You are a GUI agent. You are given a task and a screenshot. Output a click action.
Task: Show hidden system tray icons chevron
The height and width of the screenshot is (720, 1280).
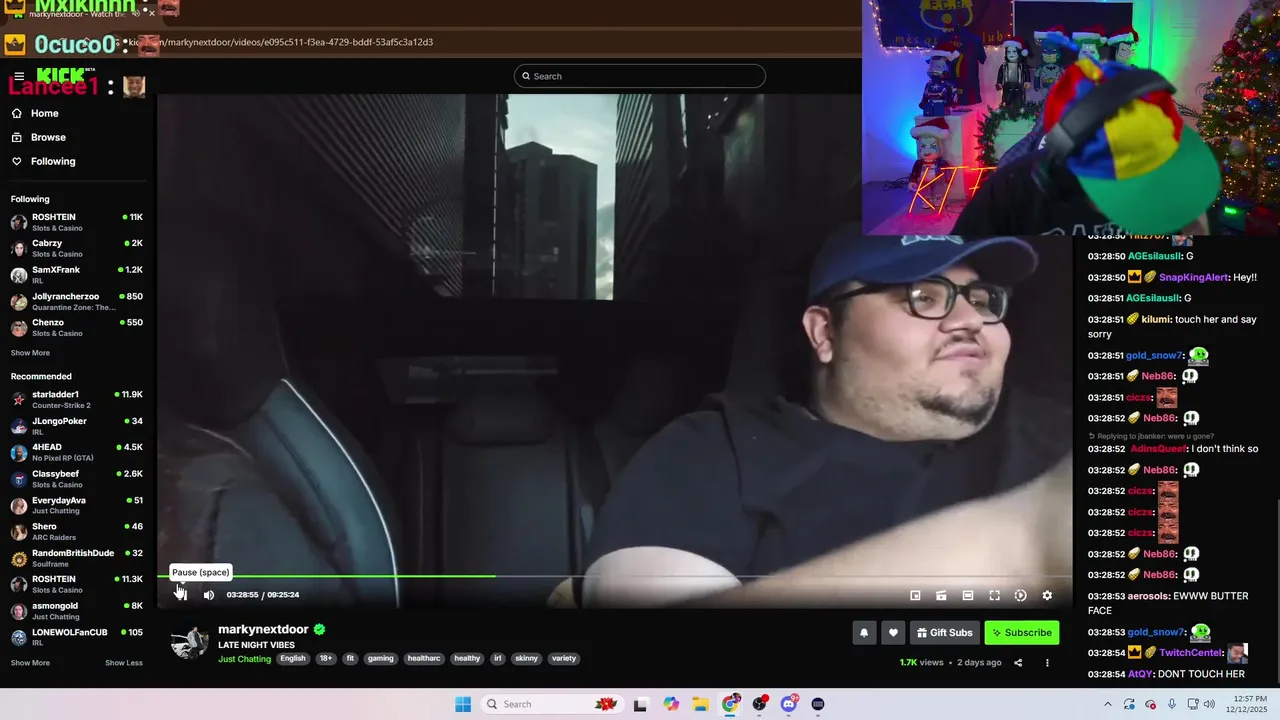pos(1107,704)
